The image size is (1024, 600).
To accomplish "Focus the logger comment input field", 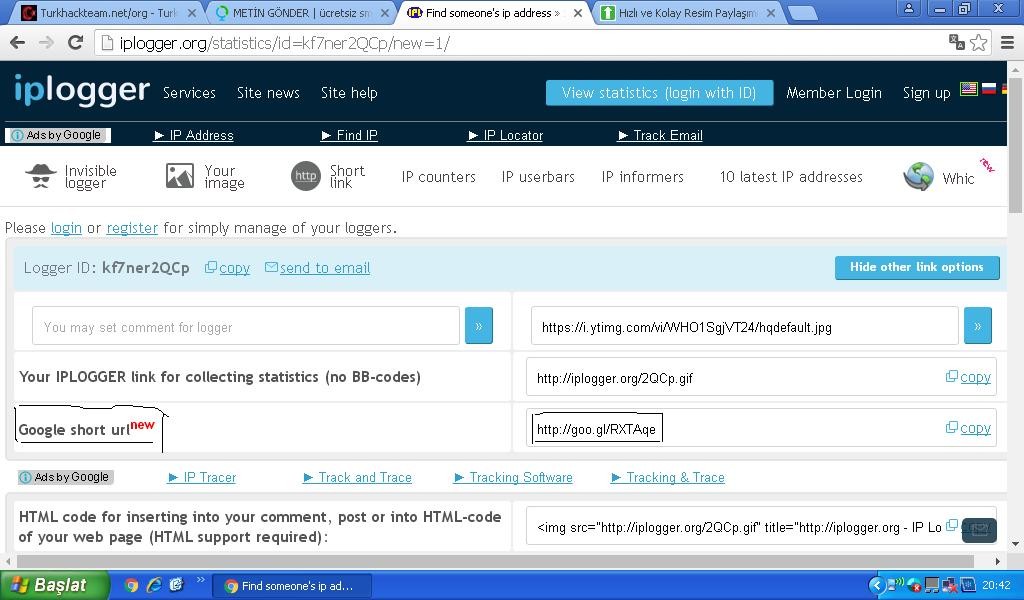I will 246,326.
